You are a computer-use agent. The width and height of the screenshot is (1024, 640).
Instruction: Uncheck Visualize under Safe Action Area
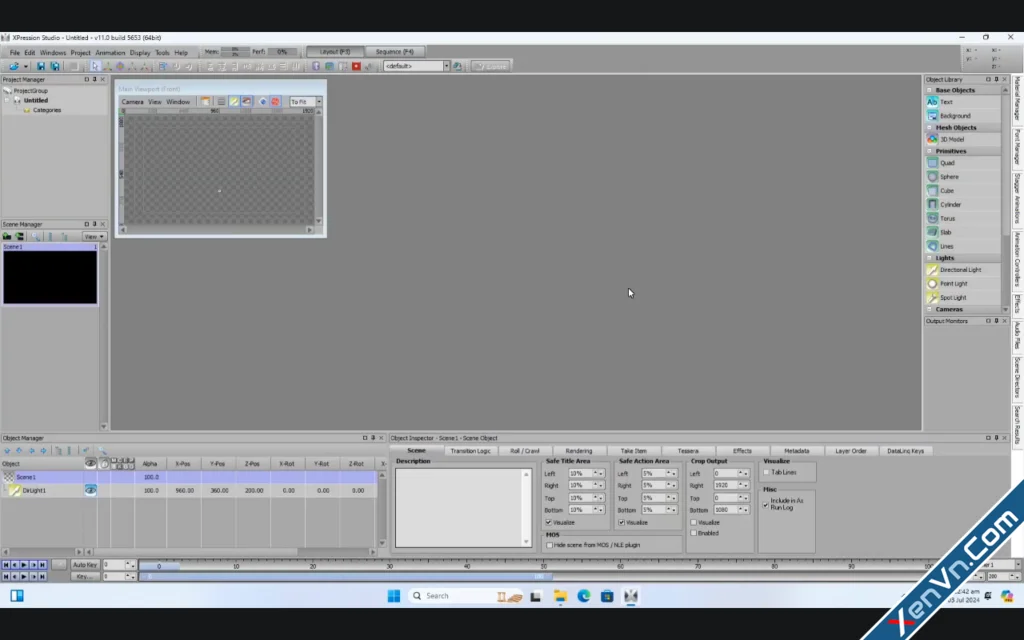tap(622, 522)
